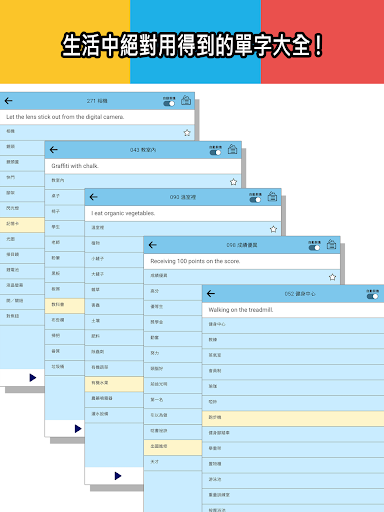Tap the '093' title in the third header
The height and width of the screenshot is (512, 384).
coord(183,197)
